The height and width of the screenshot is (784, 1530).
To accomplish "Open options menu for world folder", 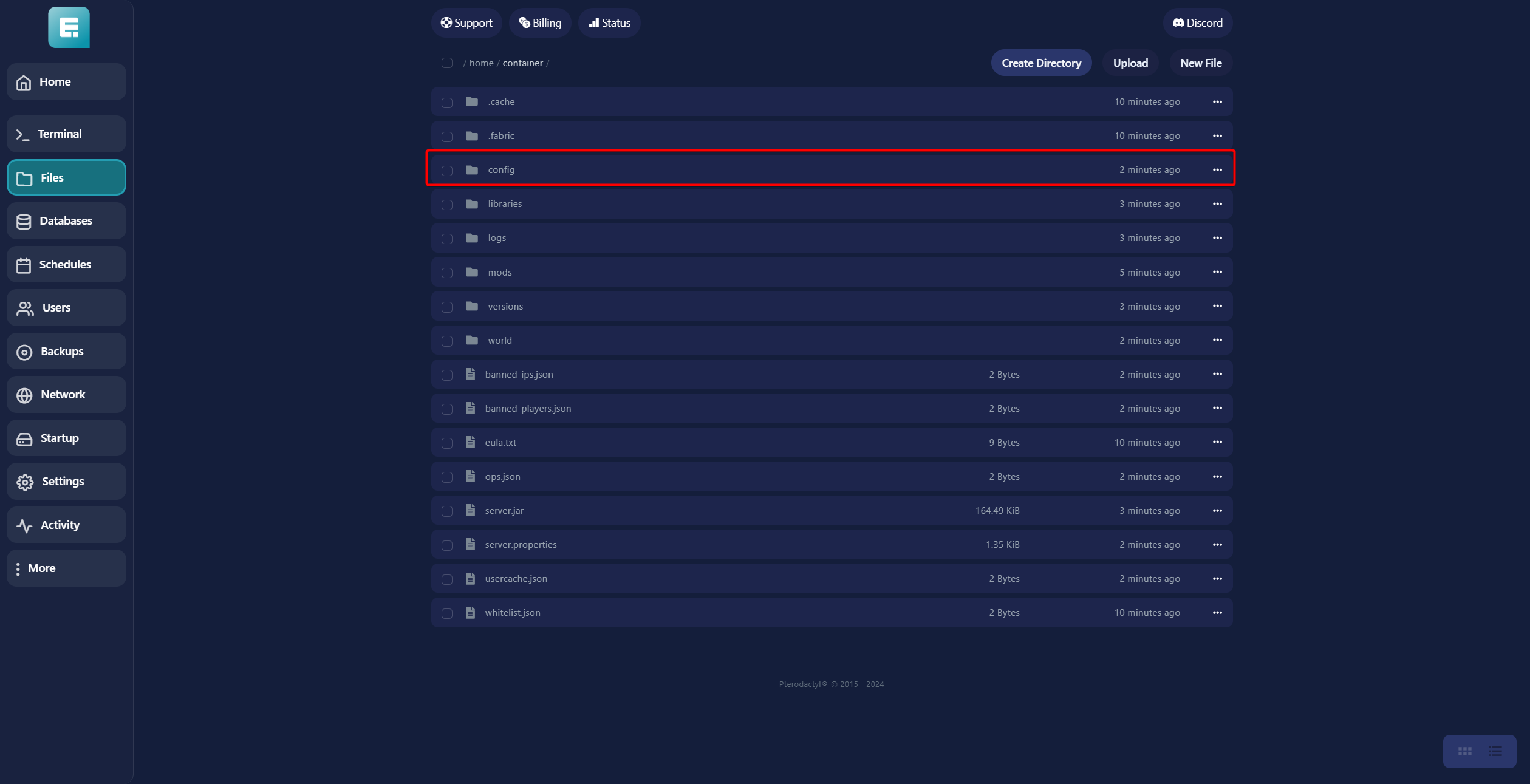I will click(1217, 341).
